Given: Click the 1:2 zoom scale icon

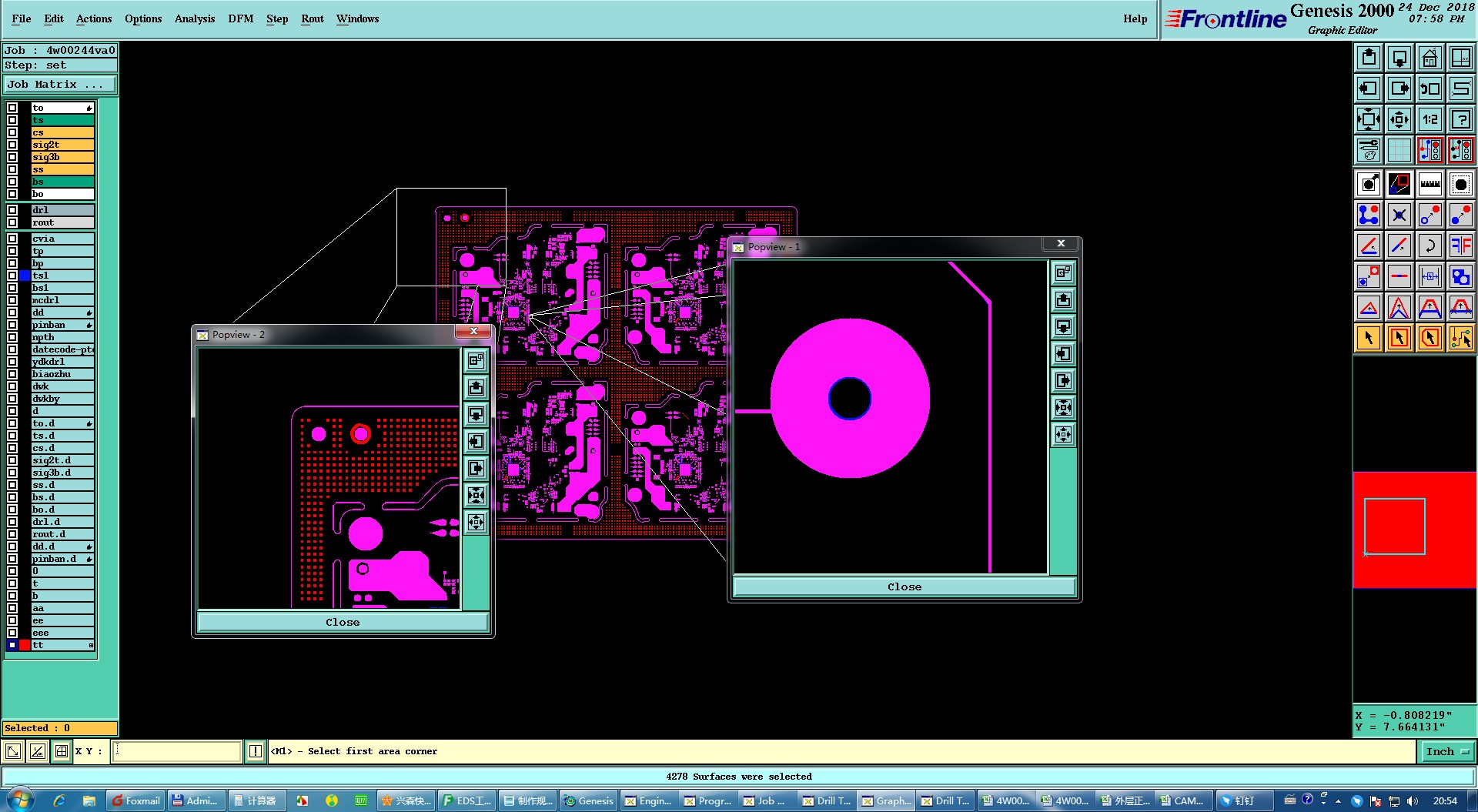Looking at the screenshot, I should click(1430, 119).
